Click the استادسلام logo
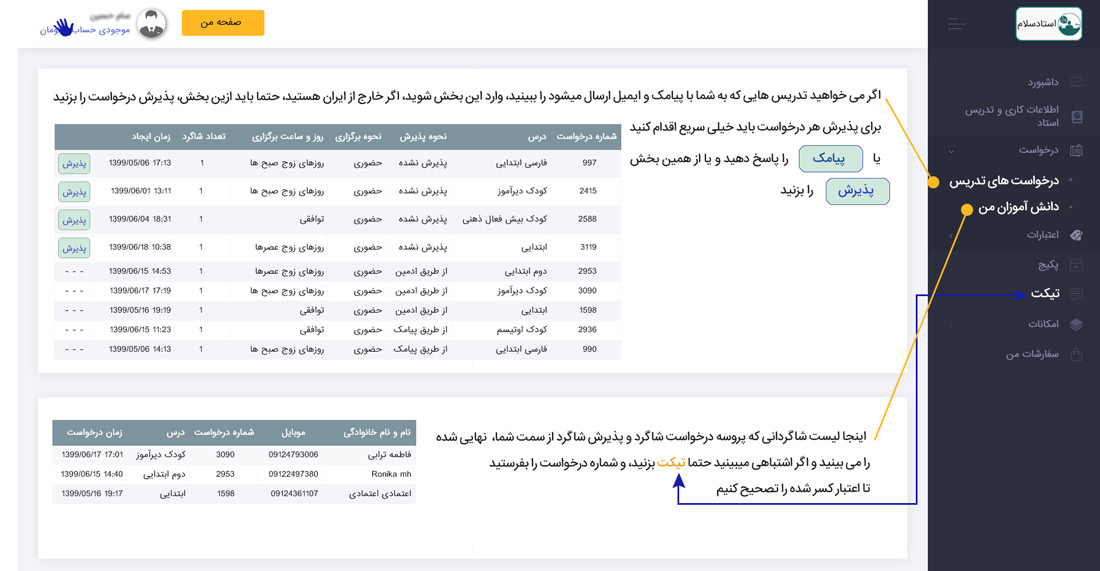 tap(1049, 23)
